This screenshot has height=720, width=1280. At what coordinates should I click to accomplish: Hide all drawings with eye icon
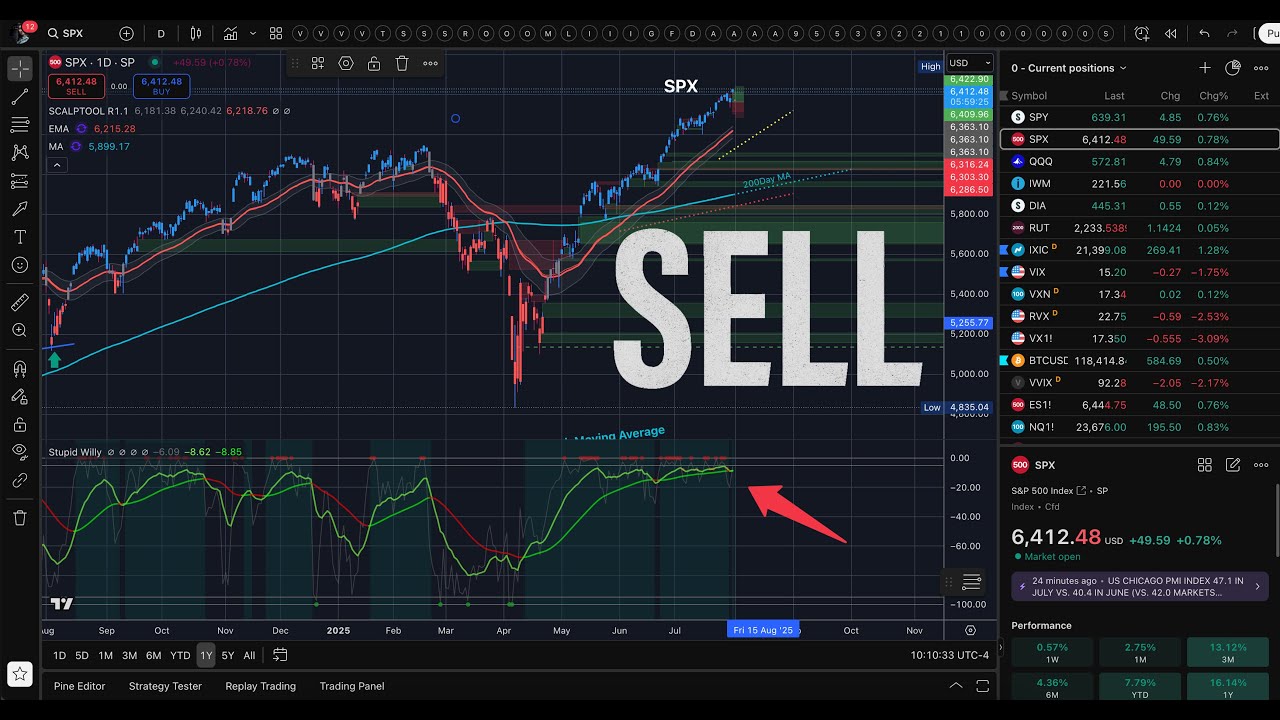point(20,452)
